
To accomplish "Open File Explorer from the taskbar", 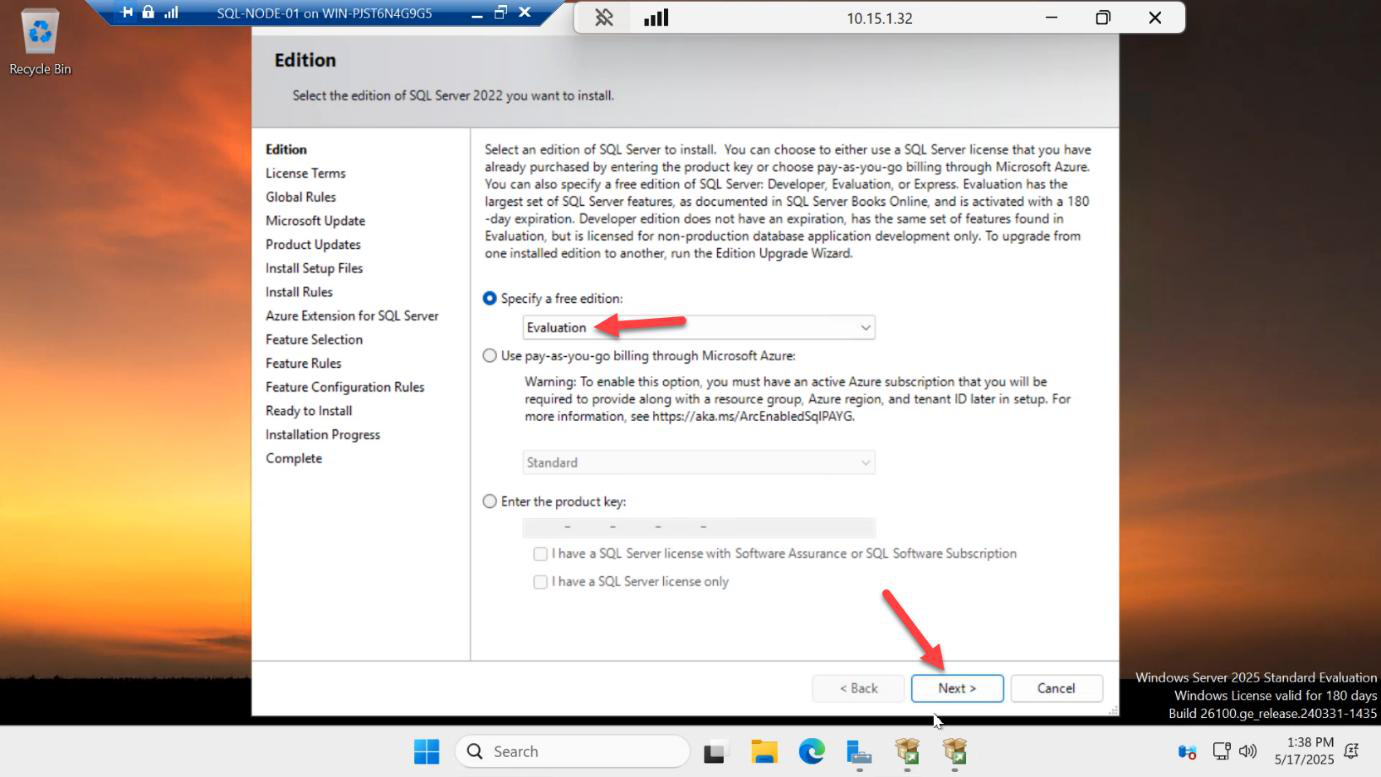I will [x=764, y=752].
